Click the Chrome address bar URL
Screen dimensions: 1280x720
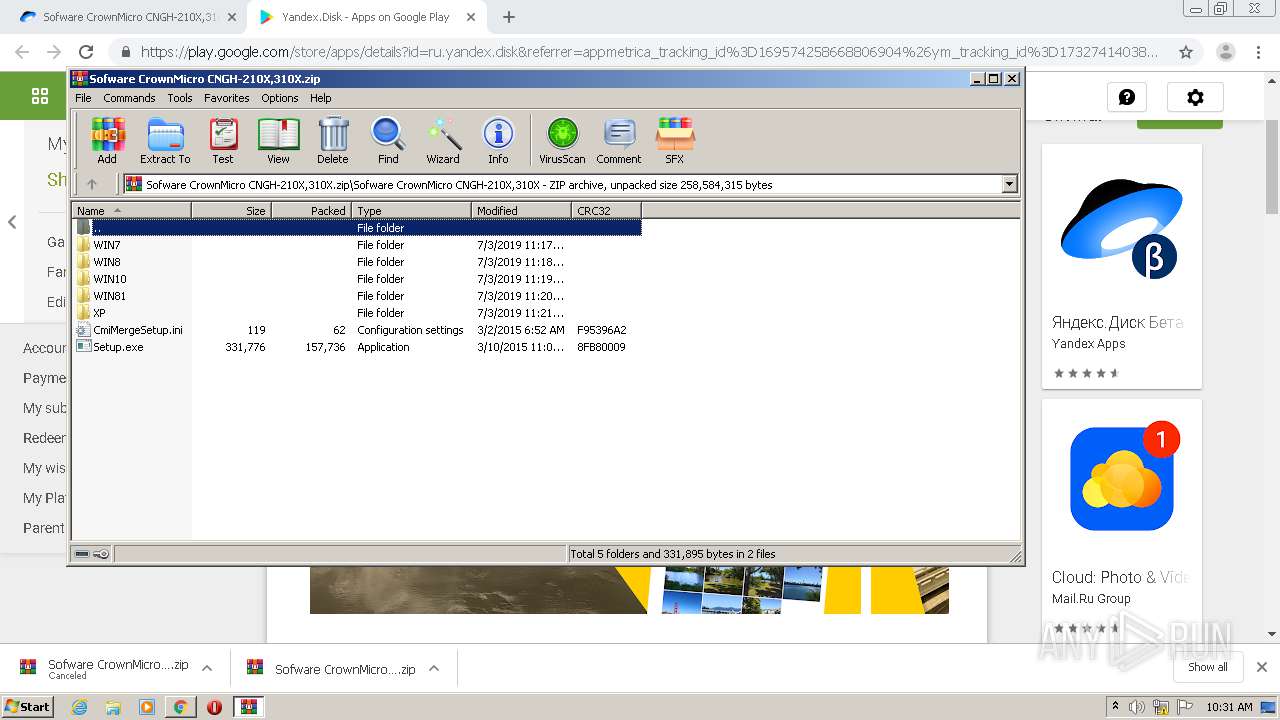pos(649,52)
